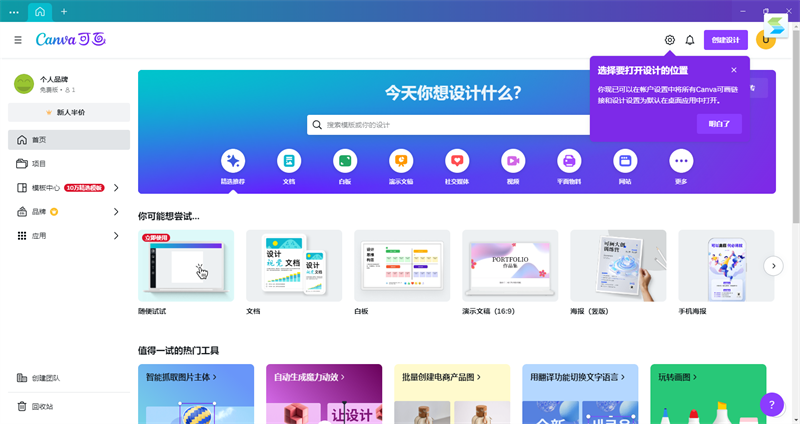Open the 手机海报 thumbnail
The height and width of the screenshot is (424, 800).
(726, 265)
